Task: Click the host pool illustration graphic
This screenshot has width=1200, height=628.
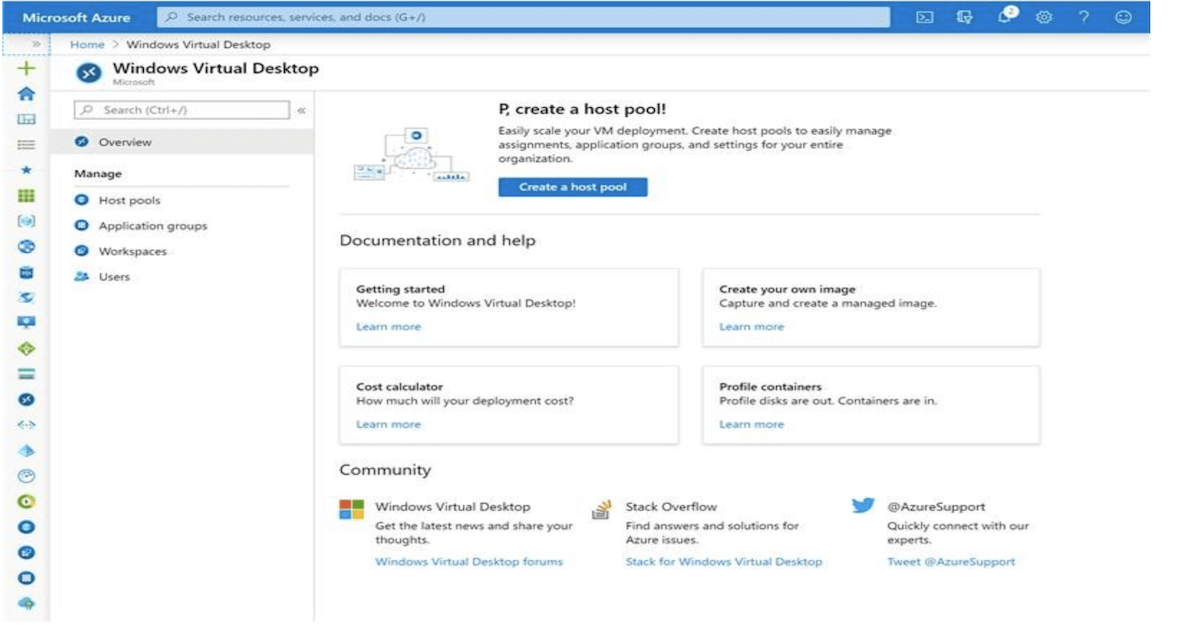Action: [411, 154]
